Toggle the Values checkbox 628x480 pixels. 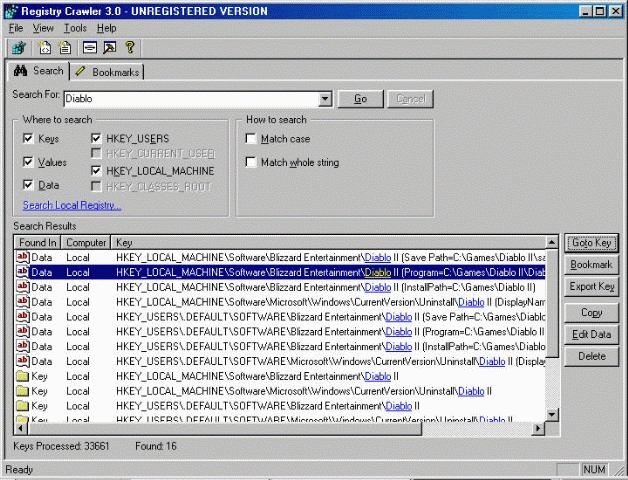coord(28,161)
